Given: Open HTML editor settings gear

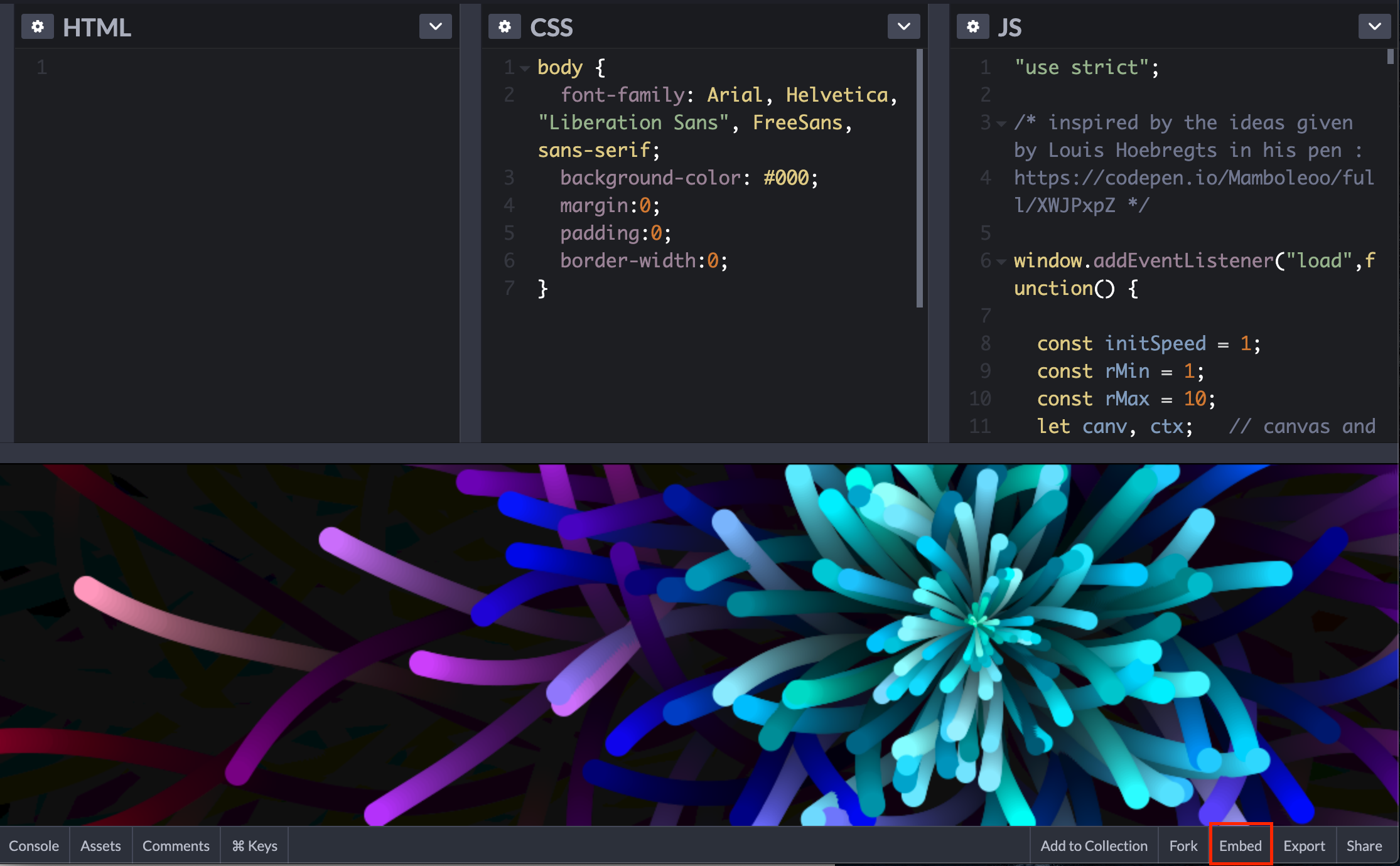Looking at the screenshot, I should [x=38, y=27].
